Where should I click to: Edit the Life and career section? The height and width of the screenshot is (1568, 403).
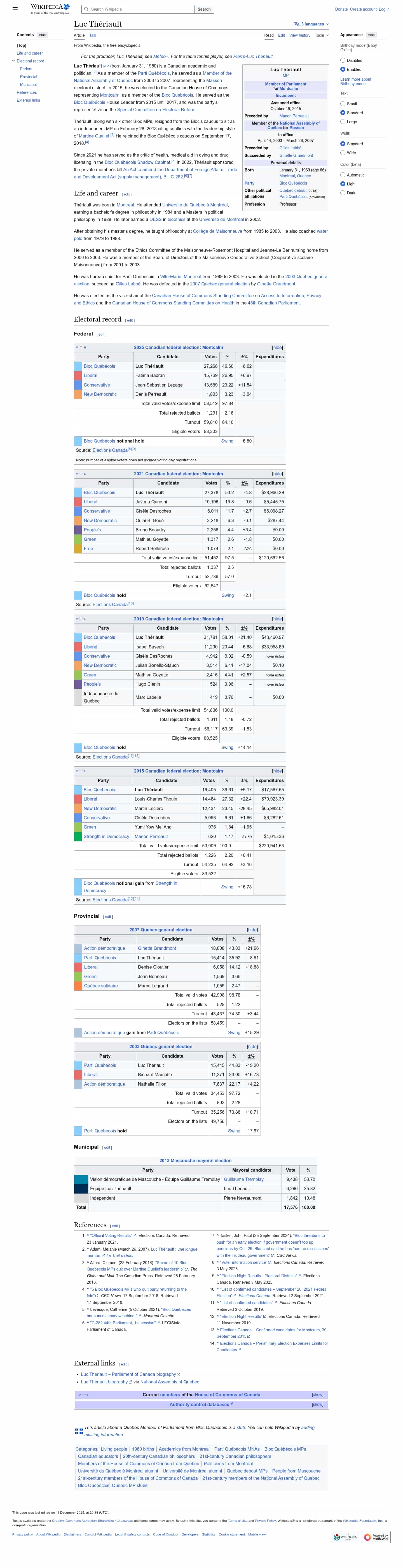click(x=127, y=195)
